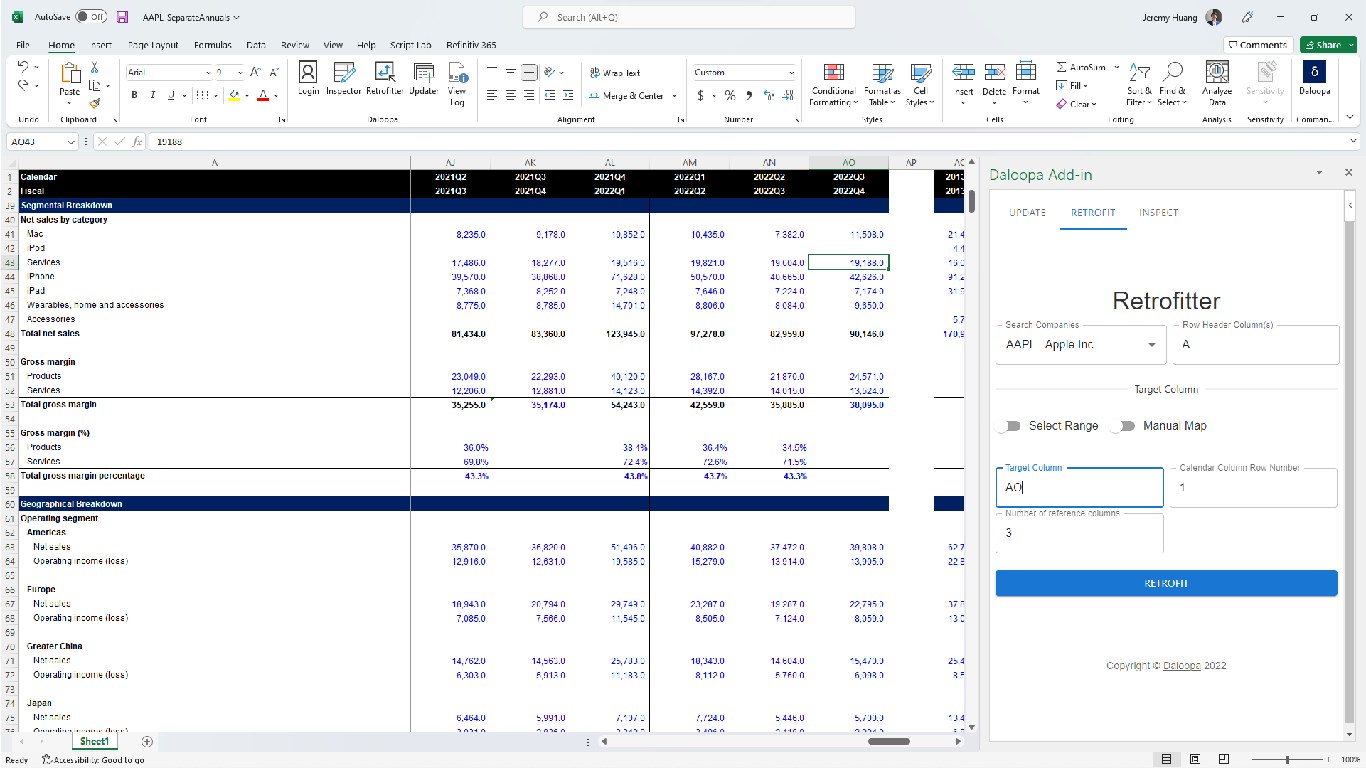Open the Format as Table dropdown
1366x768 pixels.
[x=883, y=84]
